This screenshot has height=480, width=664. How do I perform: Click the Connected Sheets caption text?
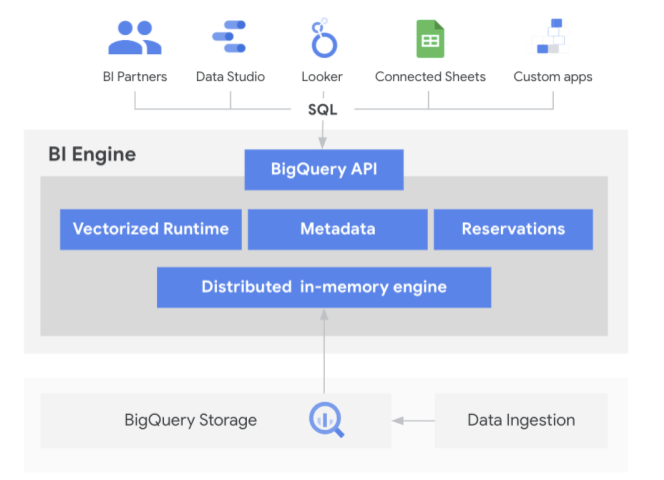coord(430,77)
